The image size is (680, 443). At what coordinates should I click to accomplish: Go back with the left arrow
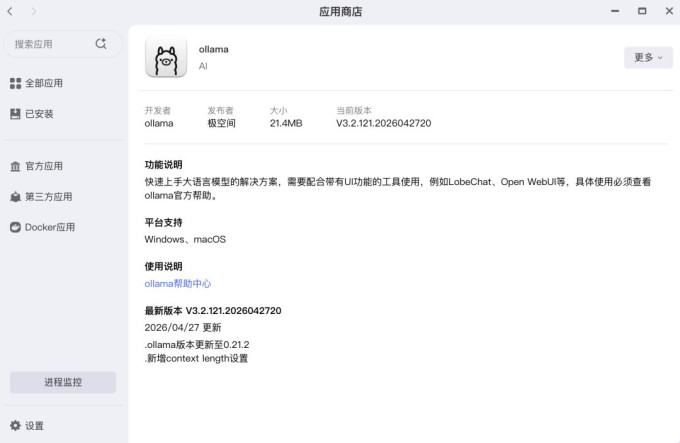10,11
